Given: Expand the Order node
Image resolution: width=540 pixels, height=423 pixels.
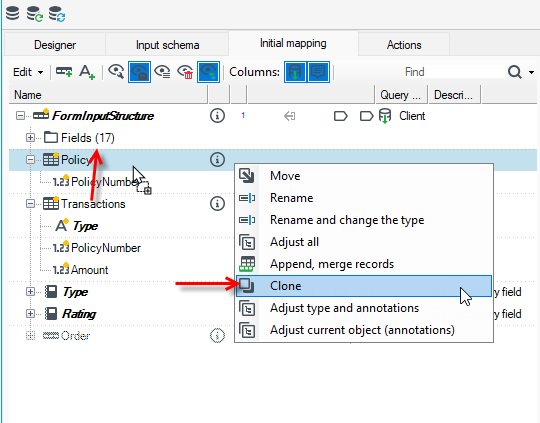Looking at the screenshot, I should click(x=30, y=336).
